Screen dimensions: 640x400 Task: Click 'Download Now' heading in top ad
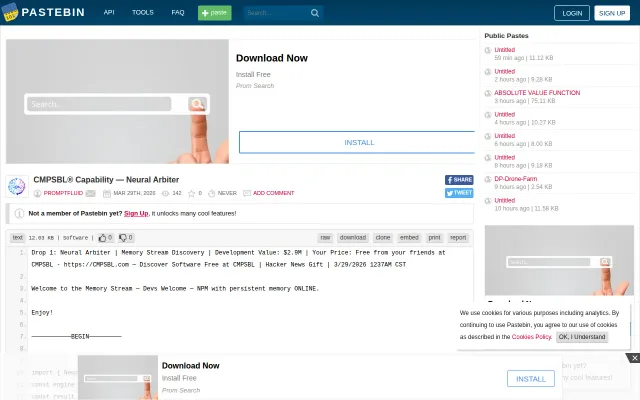point(272,58)
